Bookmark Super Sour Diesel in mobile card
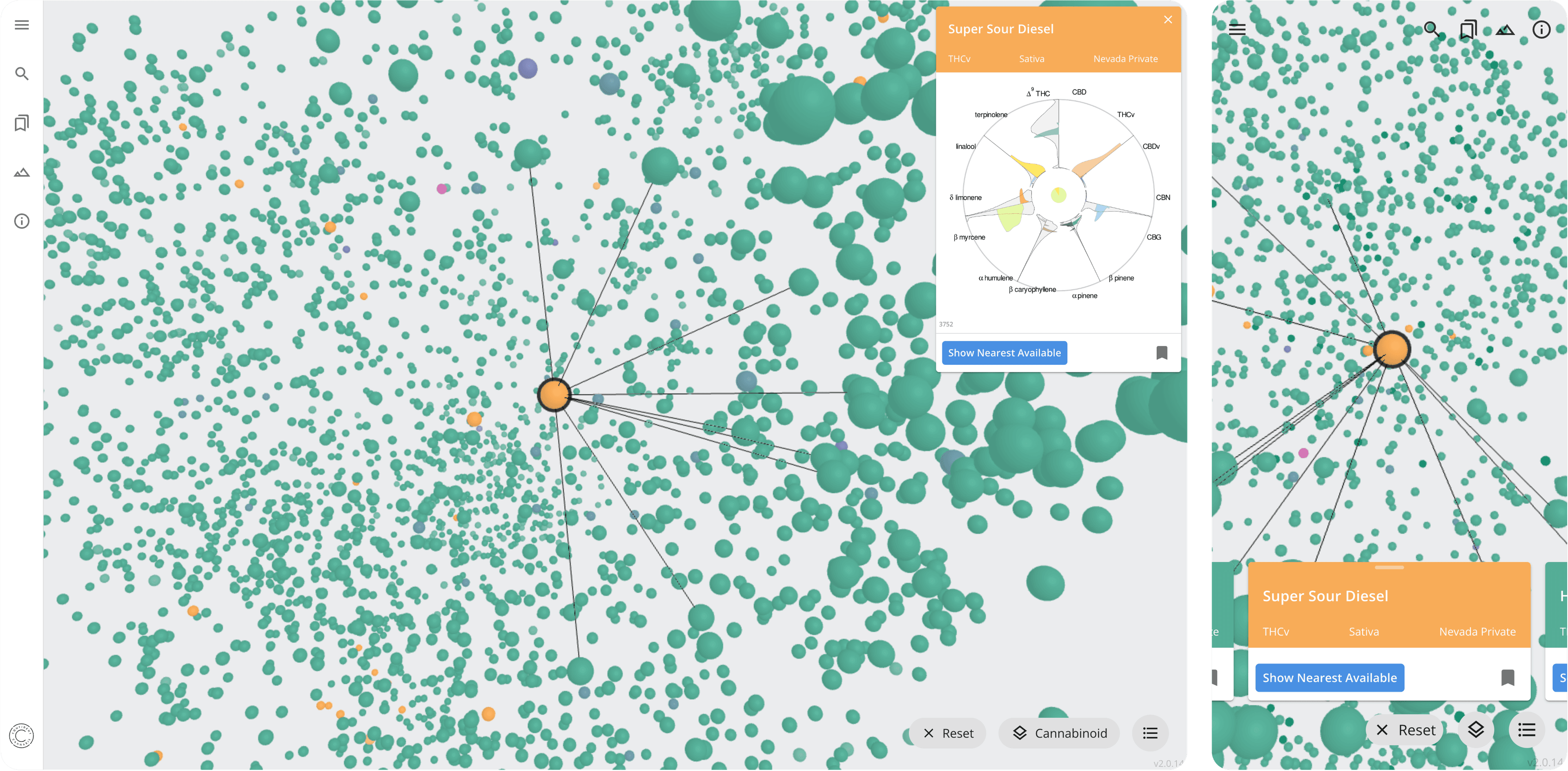Image resolution: width=1568 pixels, height=771 pixels. 1507,678
